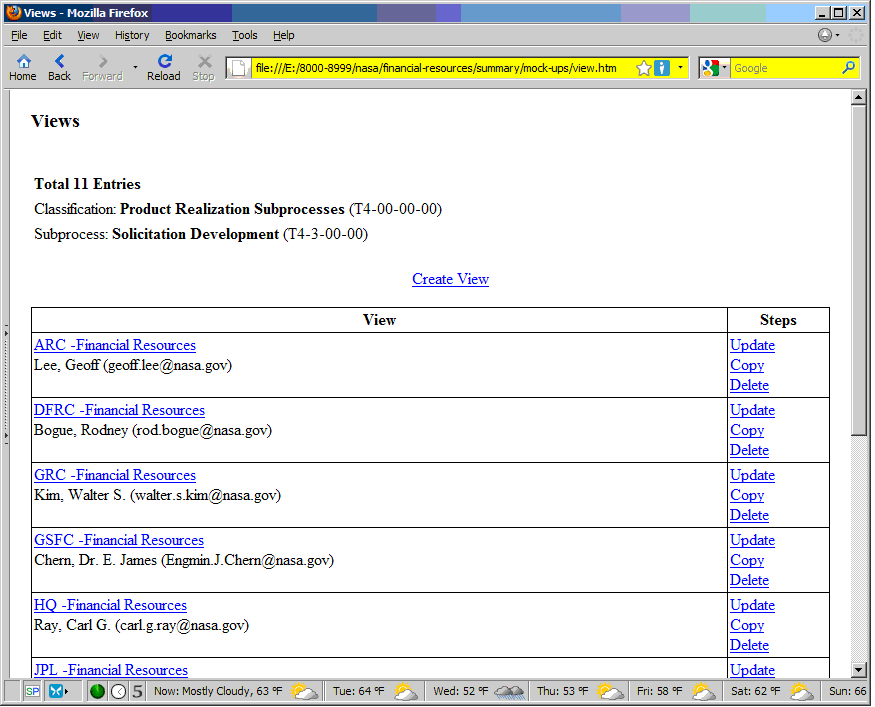This screenshot has height=707, width=875.
Task: Open search engine selector dropdown
Action: [x=724, y=68]
